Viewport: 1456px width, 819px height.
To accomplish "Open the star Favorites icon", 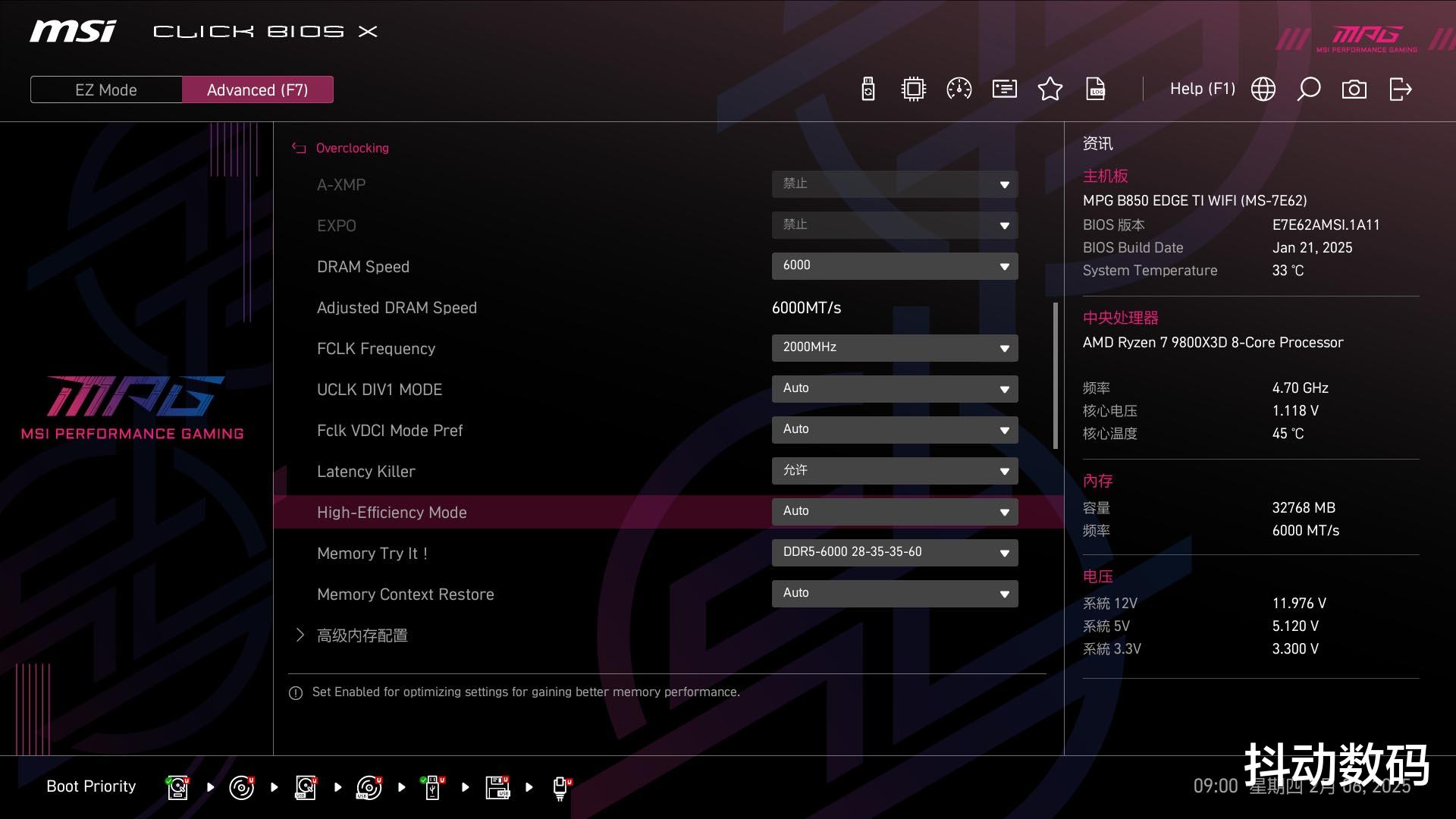I will 1050,89.
